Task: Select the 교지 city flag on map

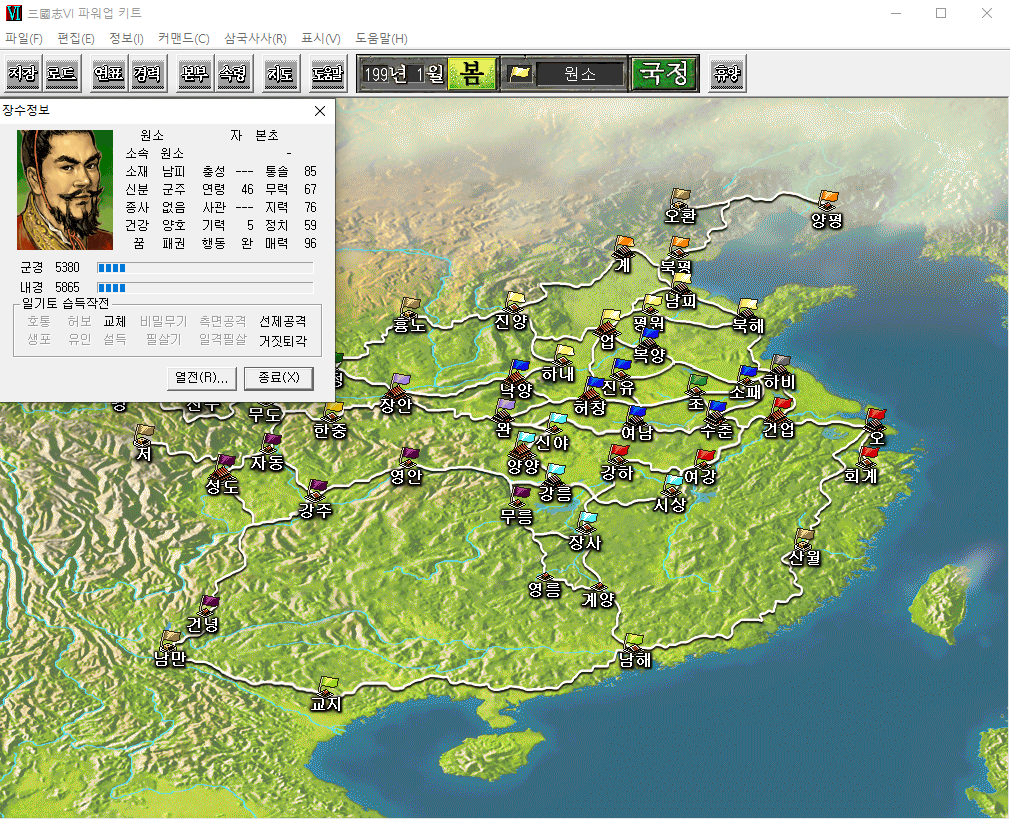Action: coord(328,685)
